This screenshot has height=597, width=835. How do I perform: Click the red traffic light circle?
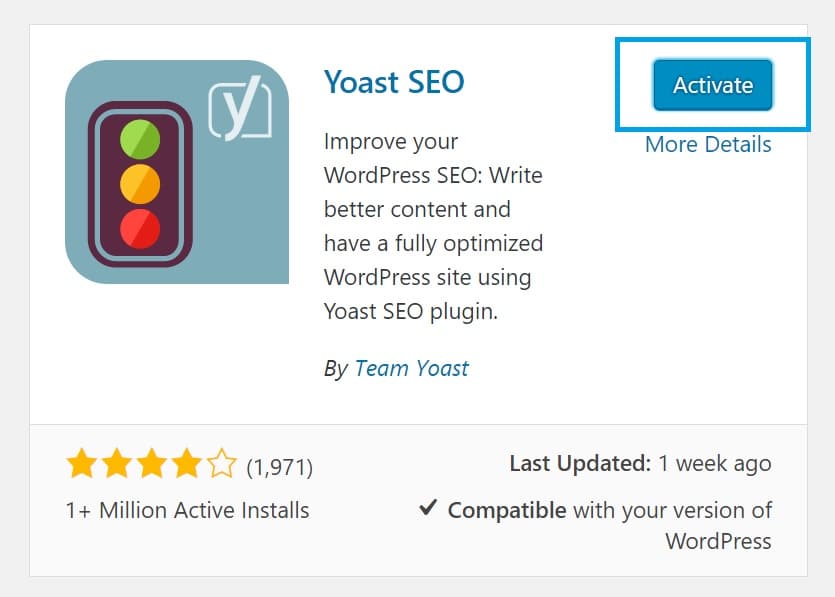(x=140, y=229)
